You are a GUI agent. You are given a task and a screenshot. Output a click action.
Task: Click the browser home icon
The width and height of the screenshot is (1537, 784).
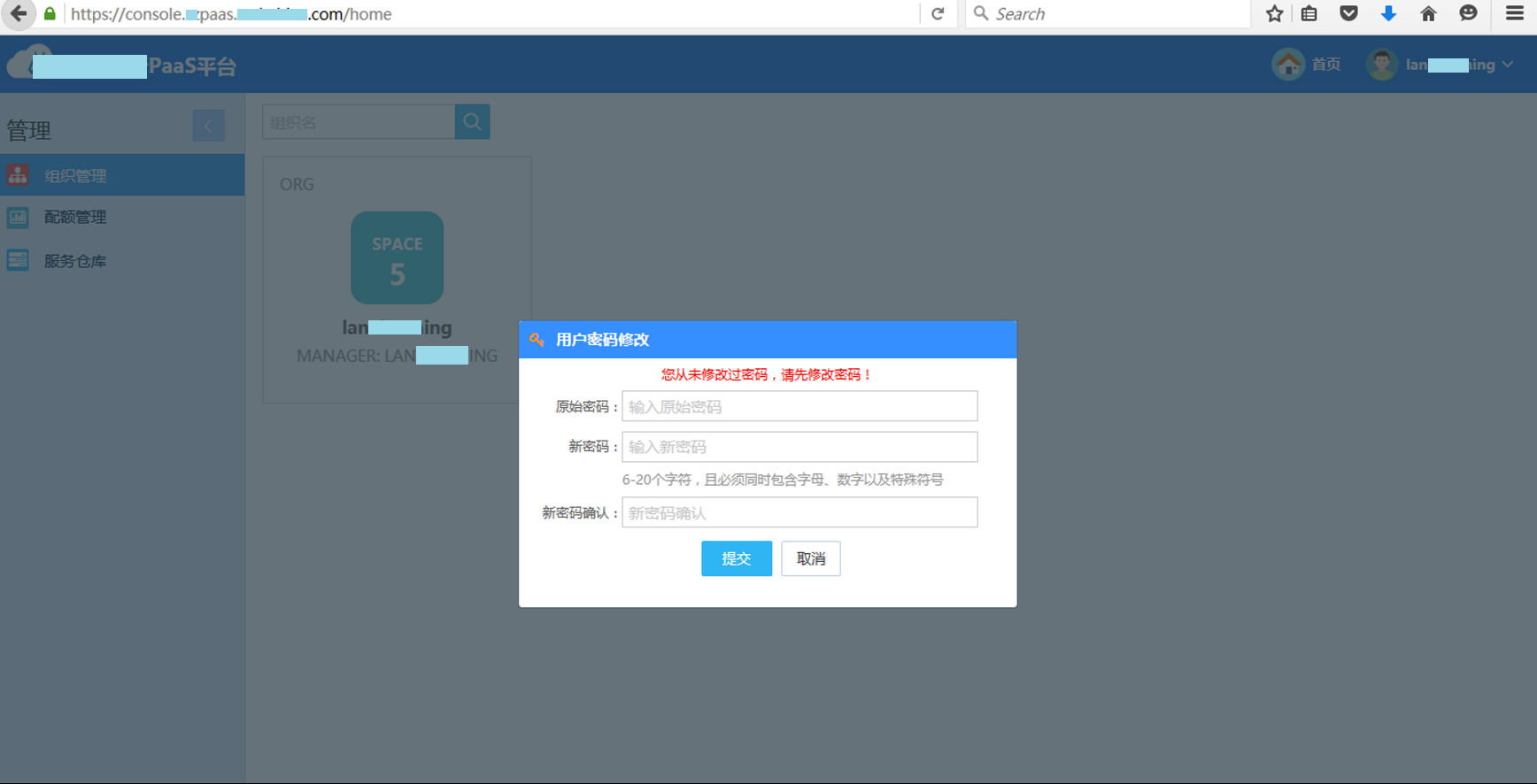(1428, 13)
